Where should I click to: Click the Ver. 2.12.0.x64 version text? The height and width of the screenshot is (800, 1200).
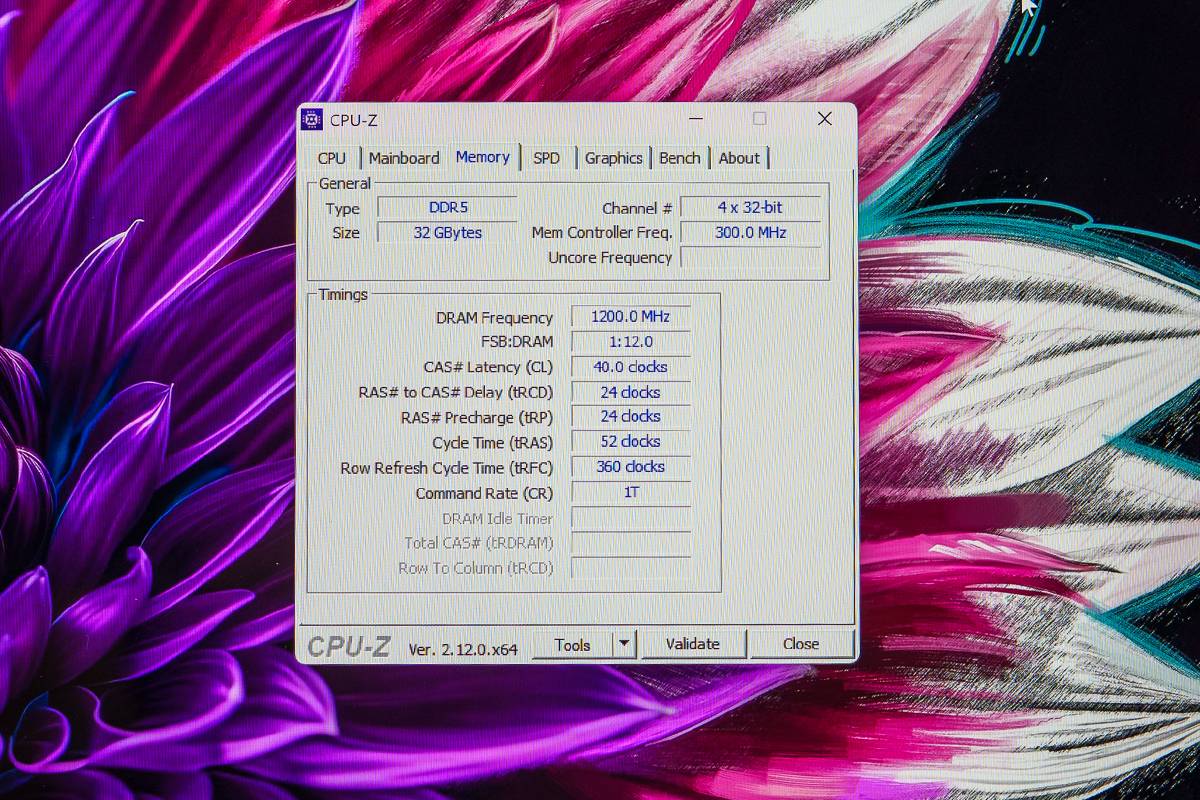pyautogui.click(x=463, y=649)
